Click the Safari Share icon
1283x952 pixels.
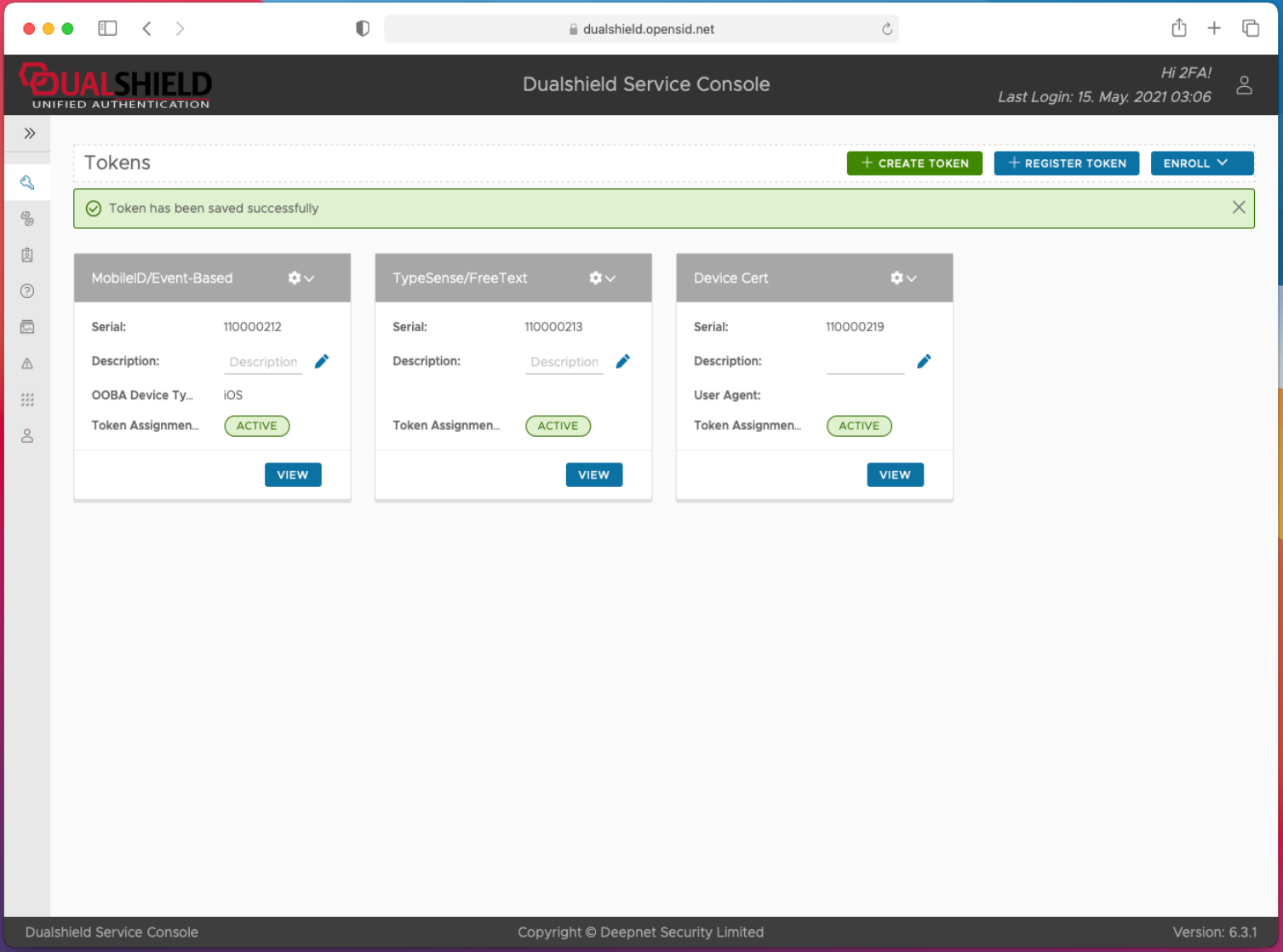coord(1178,29)
